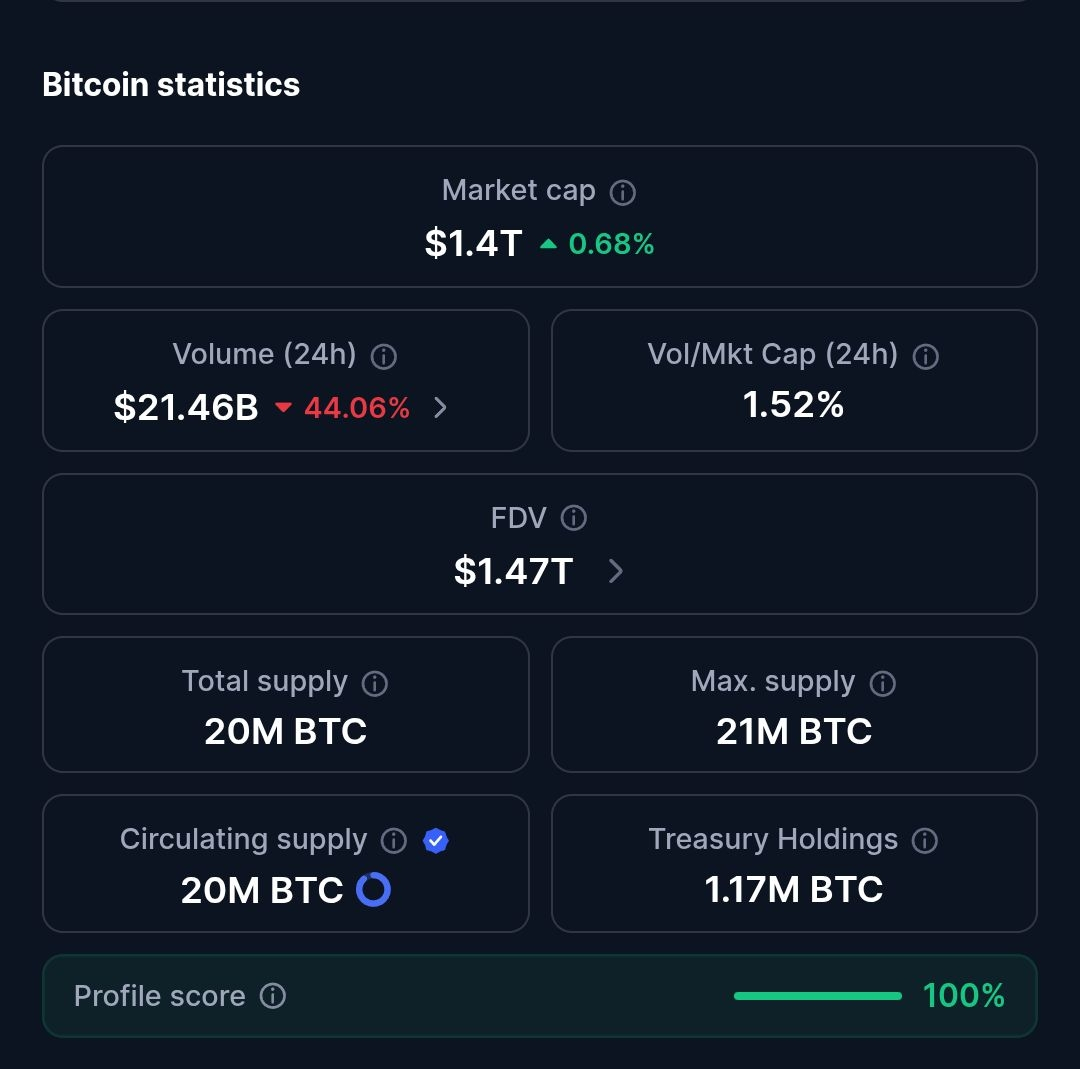
Task: Click the Circulating supply info icon
Action: (x=393, y=840)
